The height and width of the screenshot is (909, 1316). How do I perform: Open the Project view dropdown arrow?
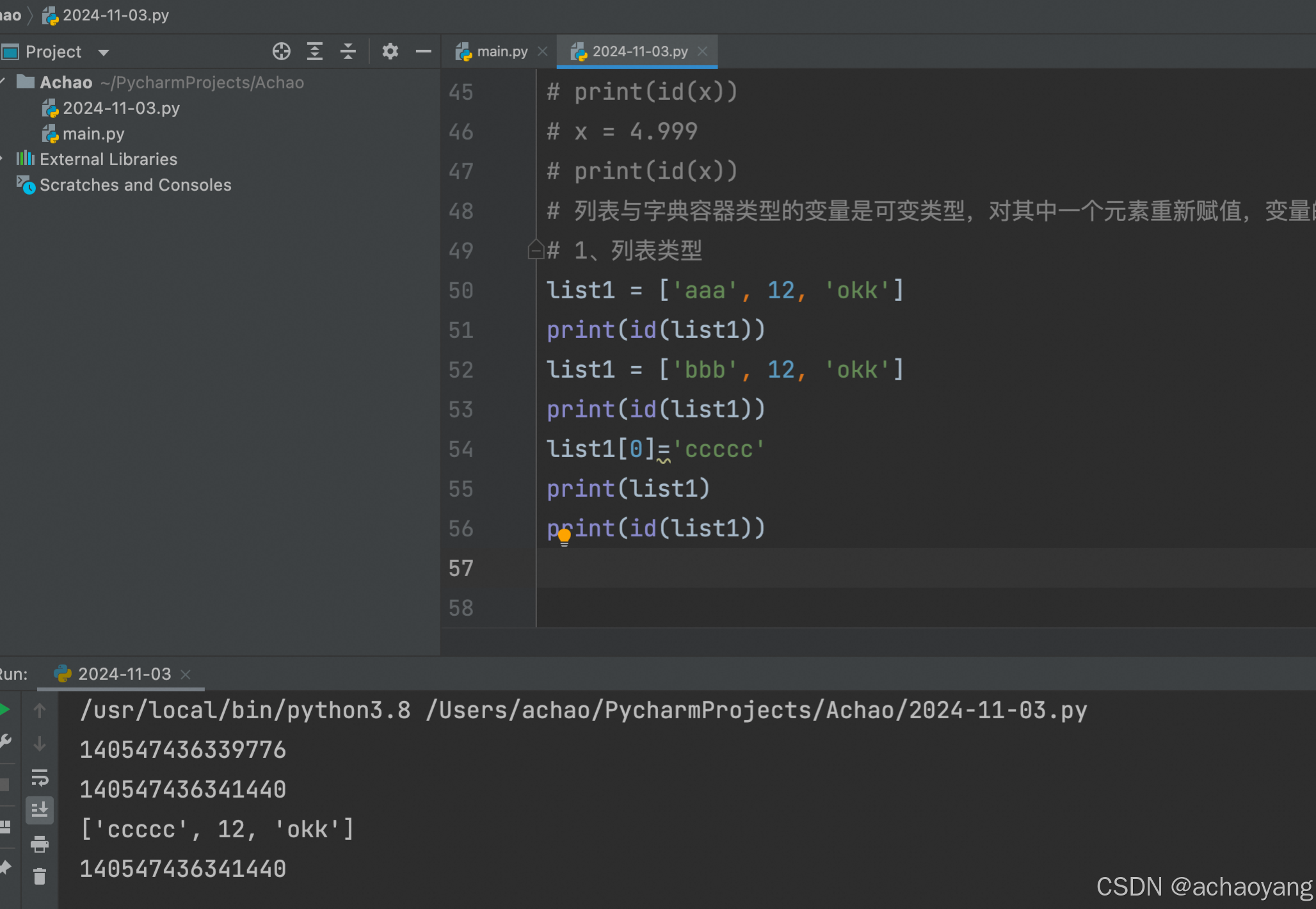coord(104,52)
